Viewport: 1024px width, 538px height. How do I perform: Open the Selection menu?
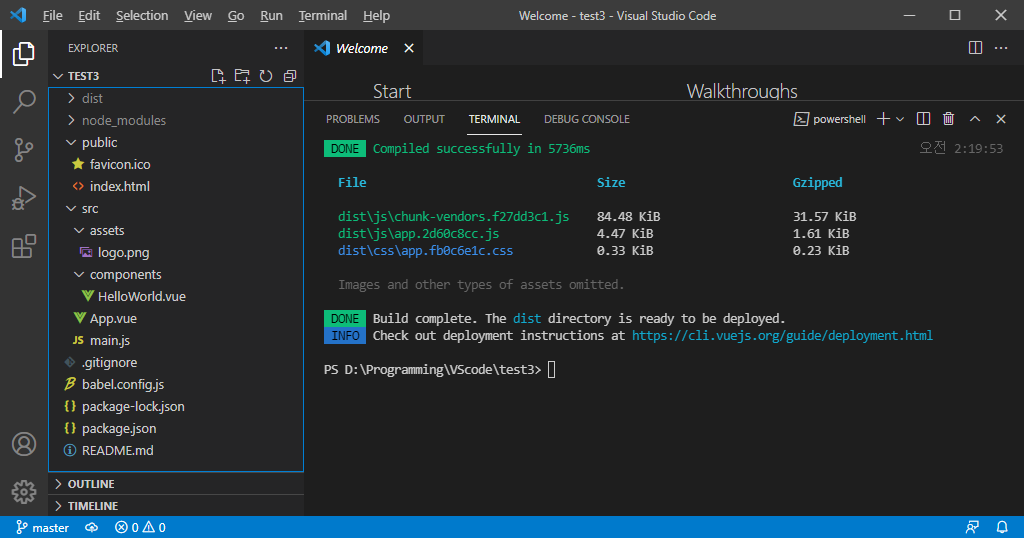pos(142,16)
